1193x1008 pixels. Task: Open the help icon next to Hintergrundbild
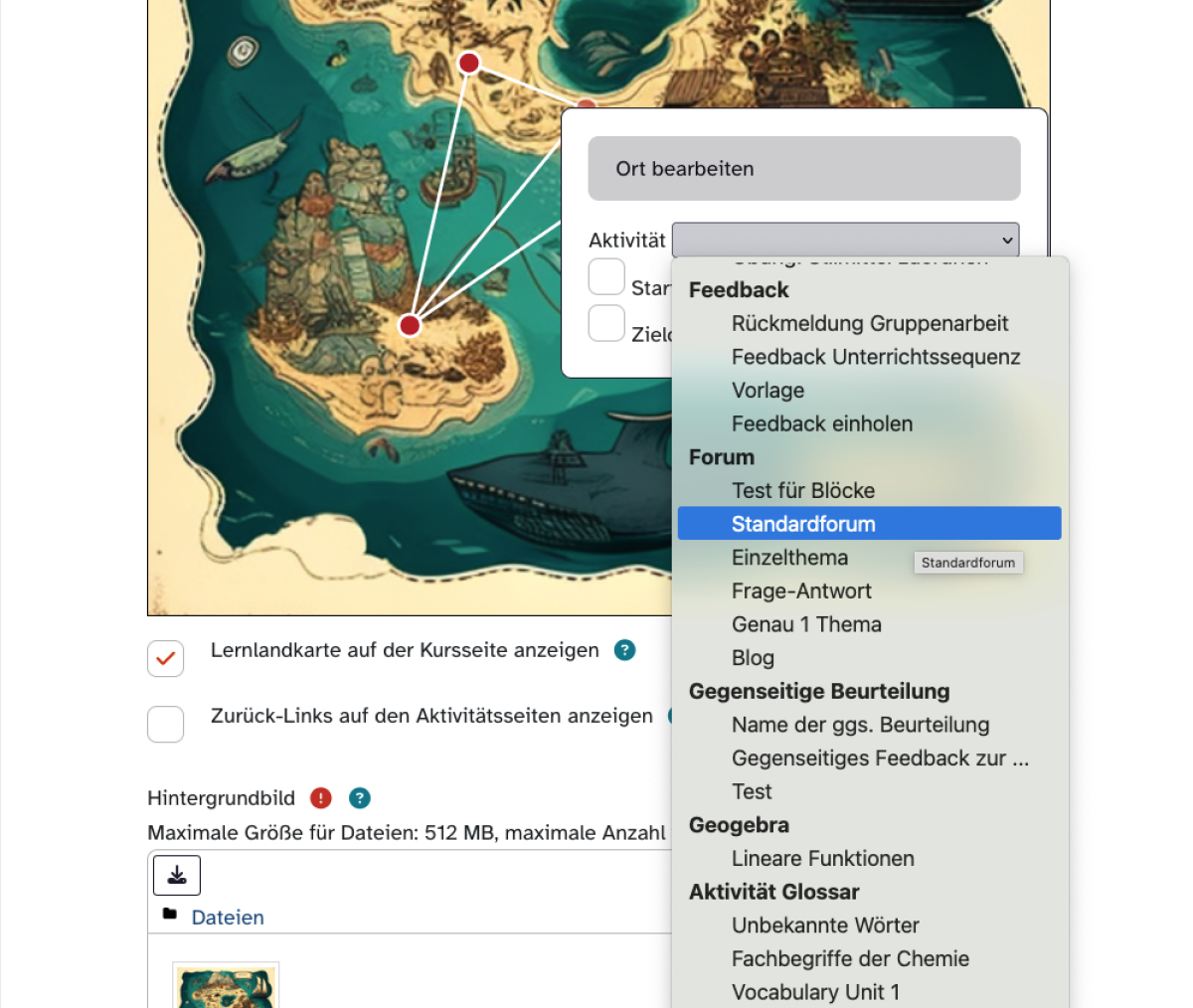coord(360,798)
